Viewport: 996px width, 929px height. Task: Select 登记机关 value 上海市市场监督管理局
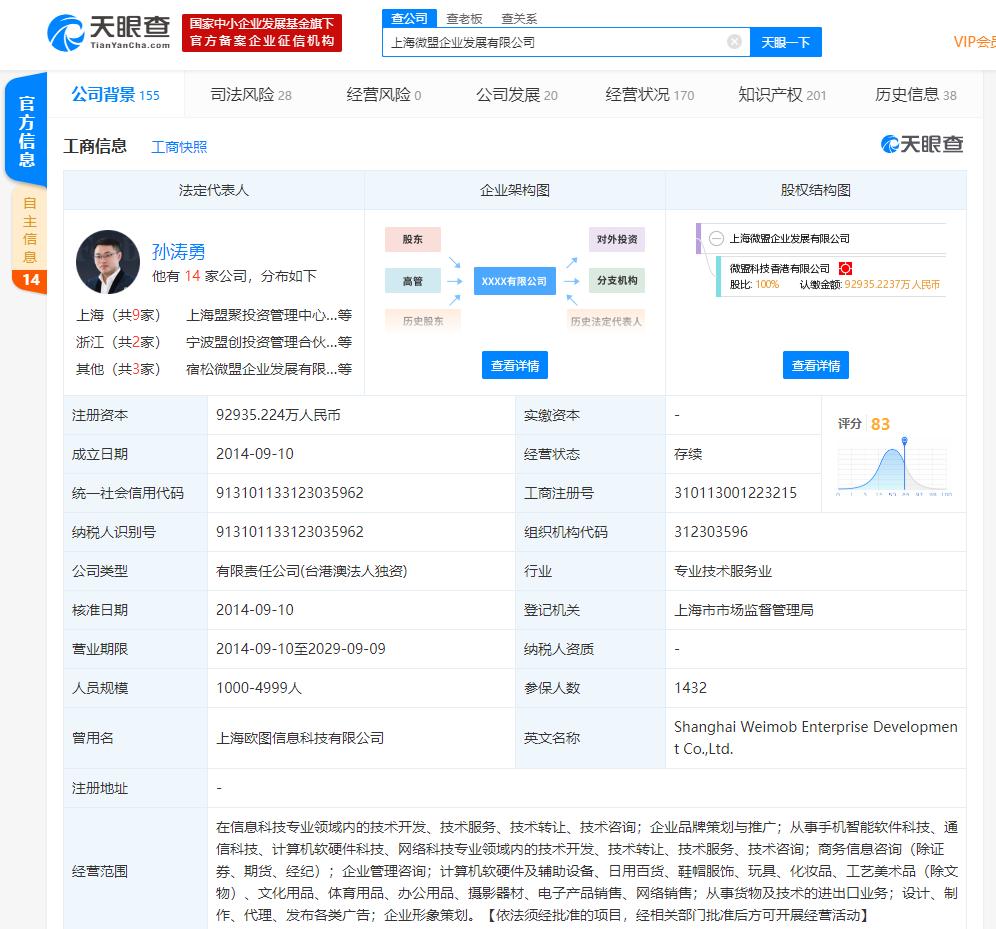(744, 610)
